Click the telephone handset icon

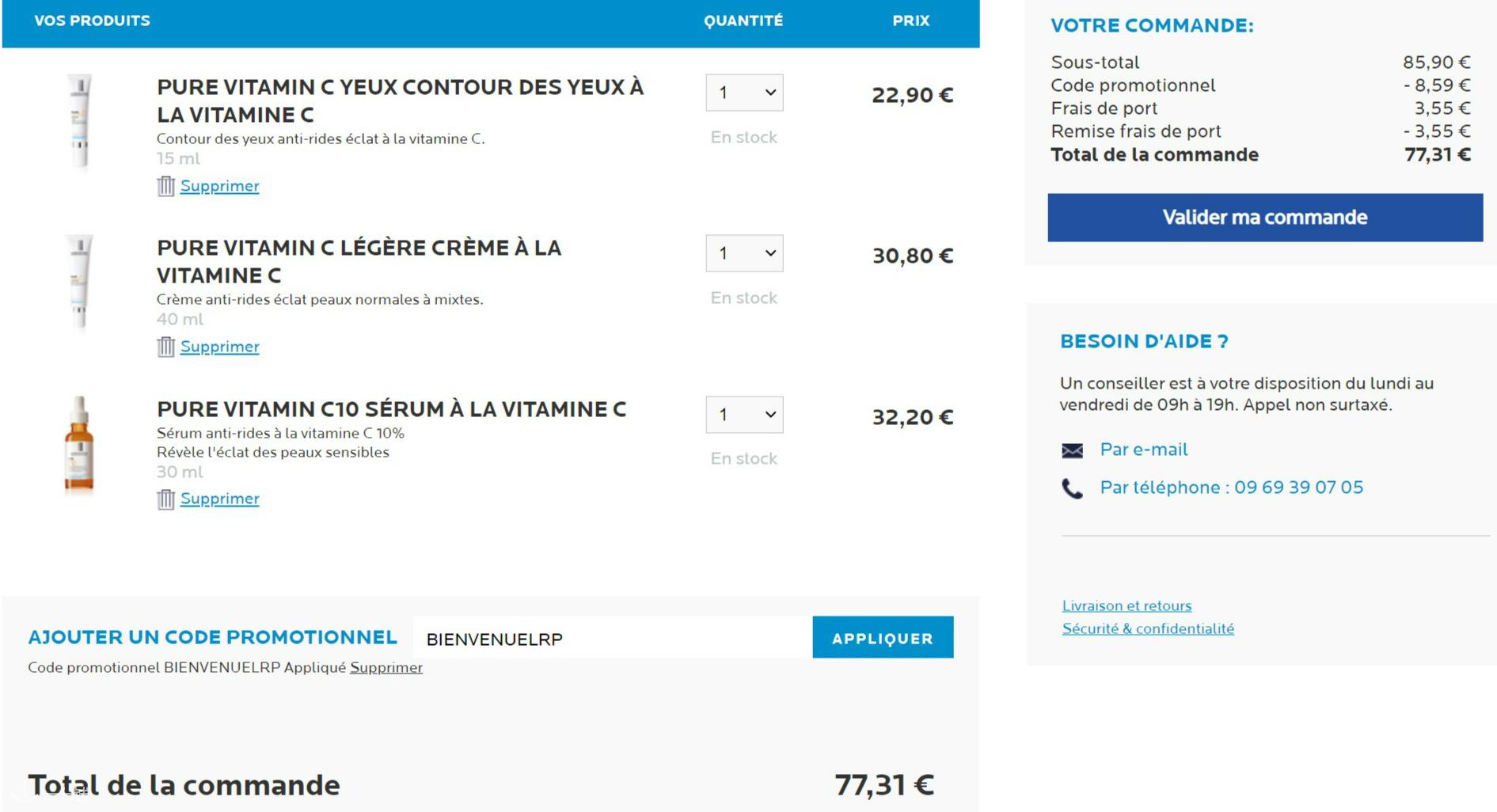[1072, 488]
